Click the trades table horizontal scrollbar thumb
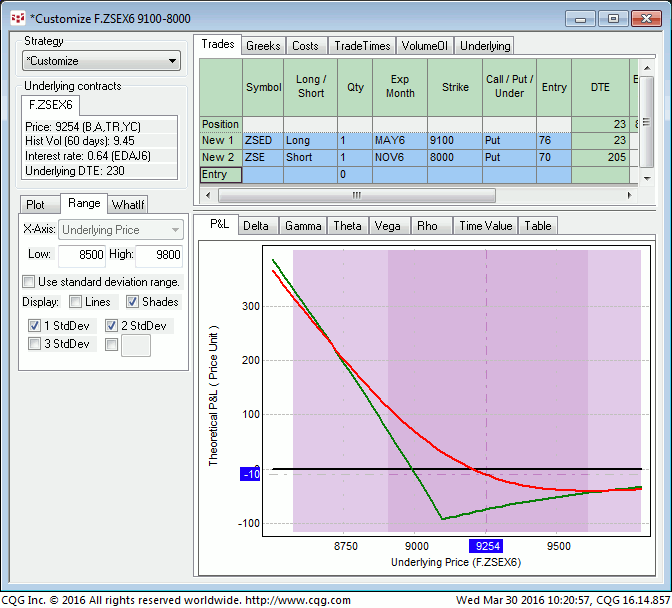The height and width of the screenshot is (608, 672). tap(357, 195)
